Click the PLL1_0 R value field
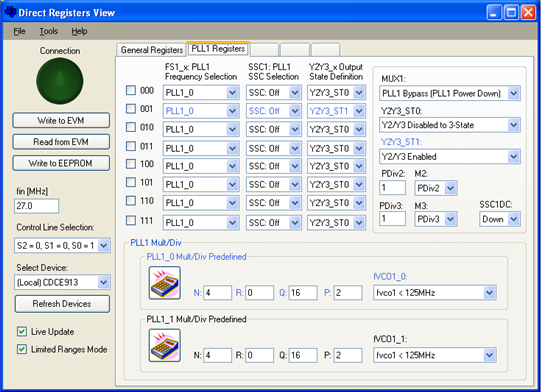Image resolution: width=550 pixels, height=392 pixels. 260,292
